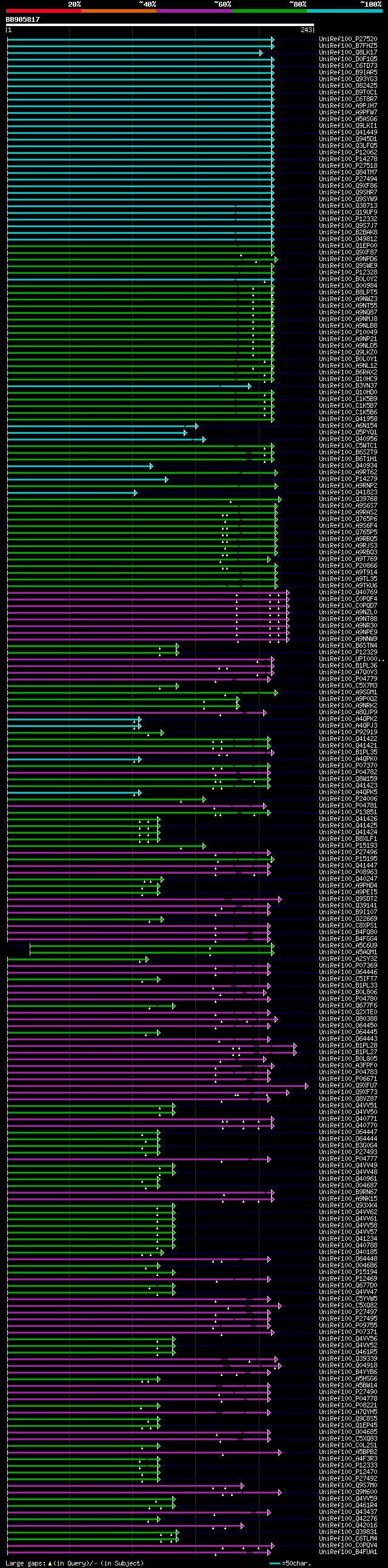Click the UniRef100_Q9SWE9 label
The width and height of the screenshot is (388, 1568).
tap(348, 266)
